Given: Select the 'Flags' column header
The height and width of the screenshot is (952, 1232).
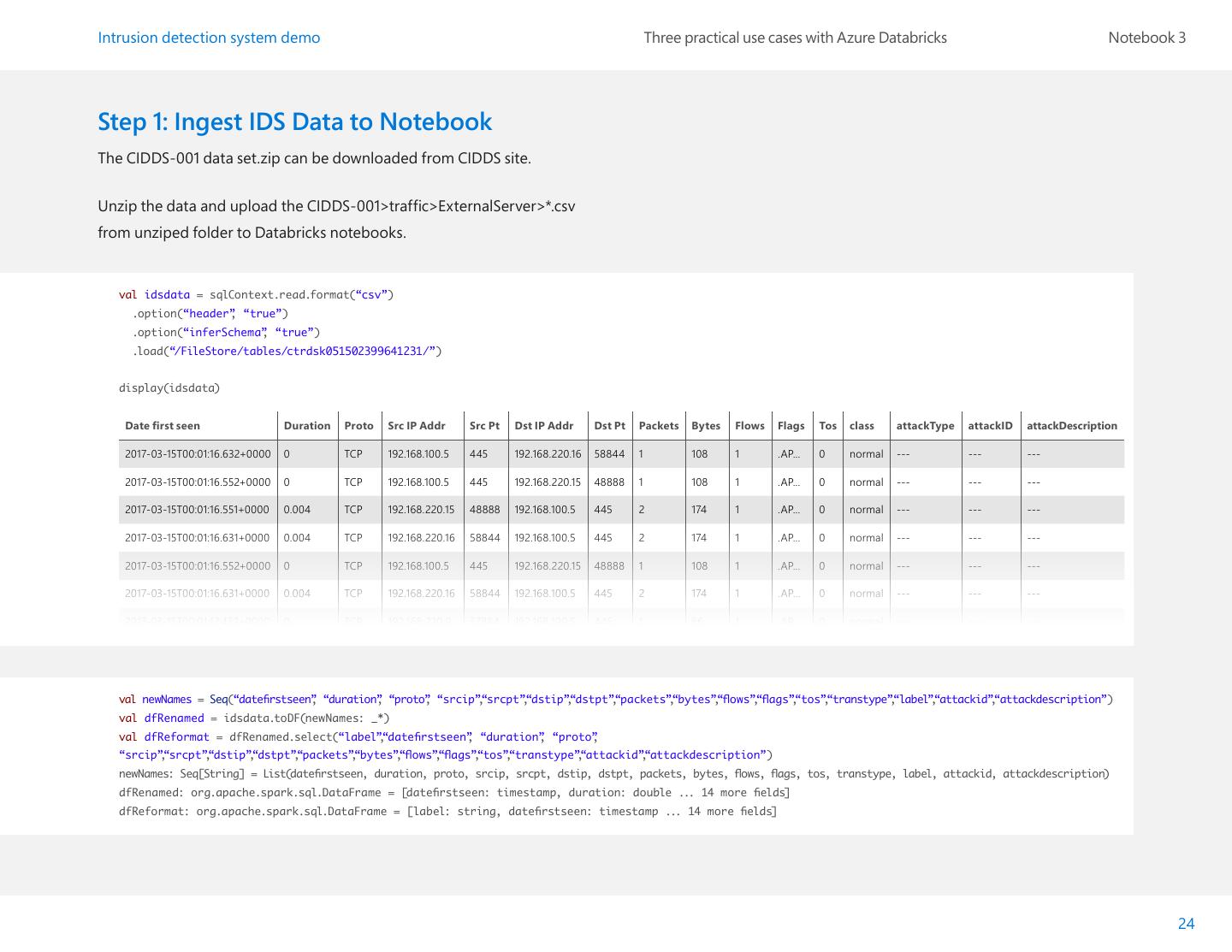Looking at the screenshot, I should (x=791, y=426).
